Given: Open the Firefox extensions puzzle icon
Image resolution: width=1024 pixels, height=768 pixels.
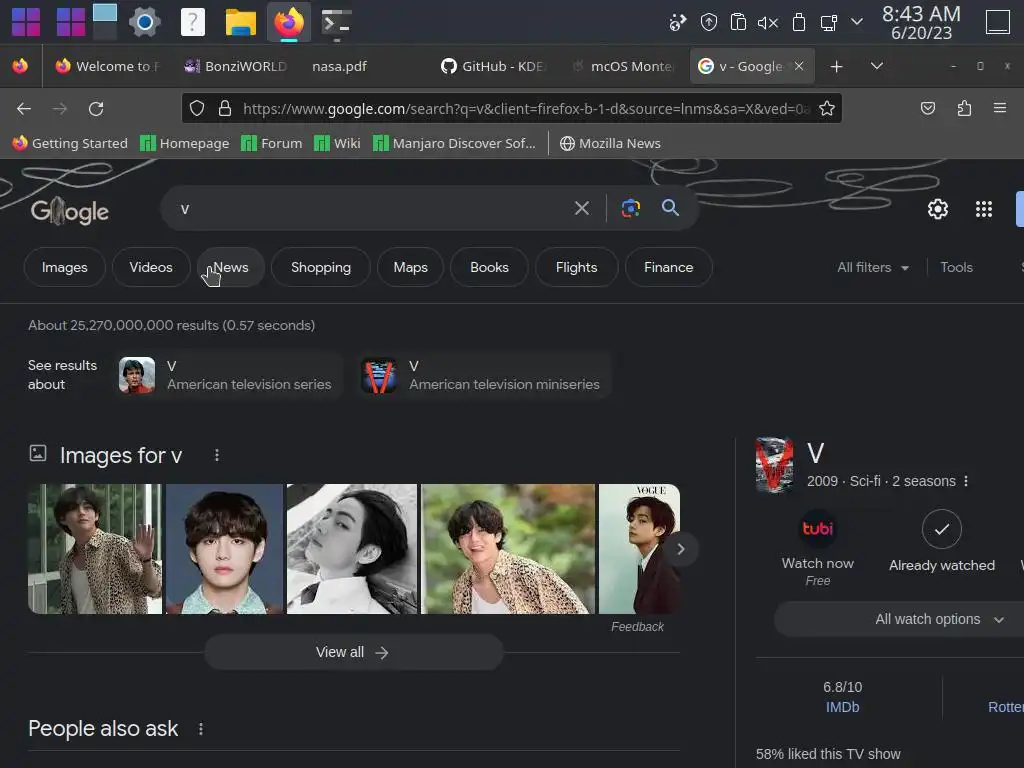Looking at the screenshot, I should [x=964, y=108].
